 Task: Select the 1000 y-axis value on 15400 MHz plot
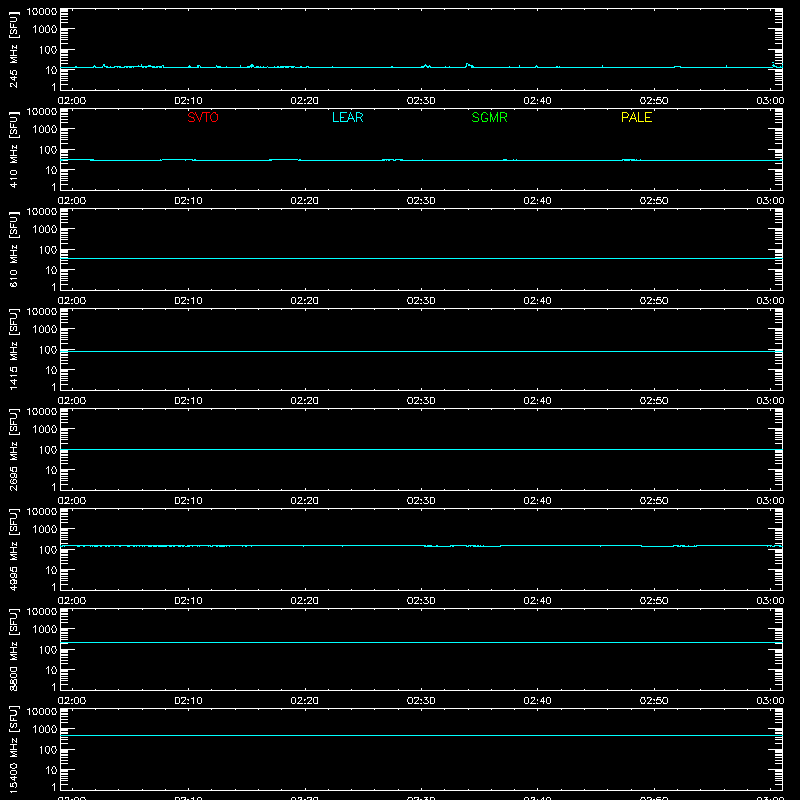pos(45,729)
